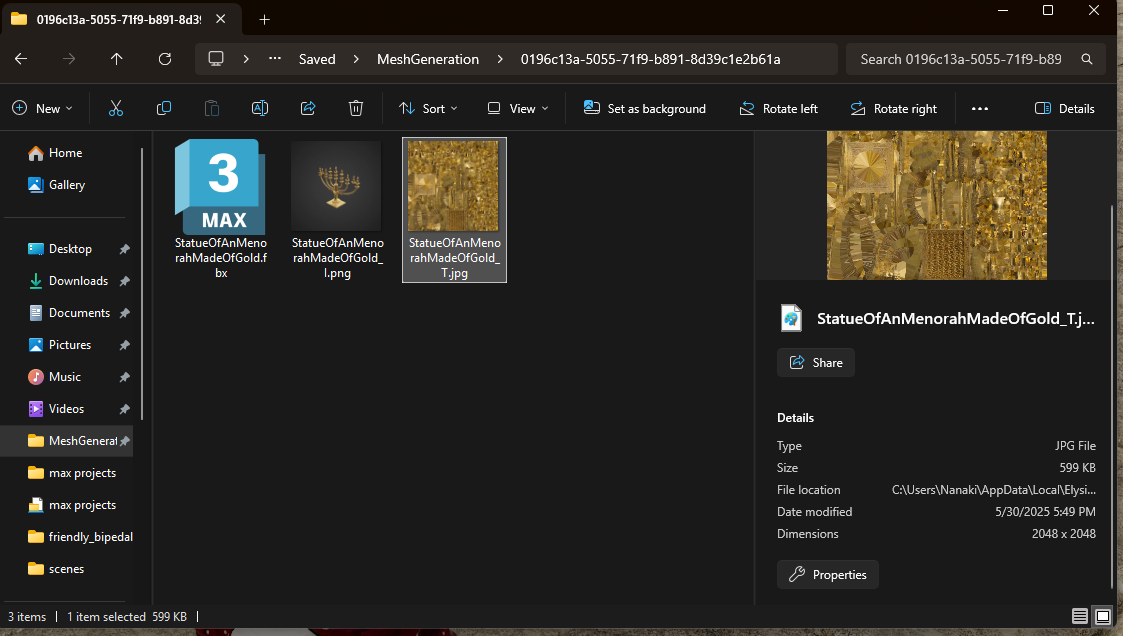Click Rotate right in the toolbar
This screenshot has width=1123, height=636.
click(x=893, y=108)
